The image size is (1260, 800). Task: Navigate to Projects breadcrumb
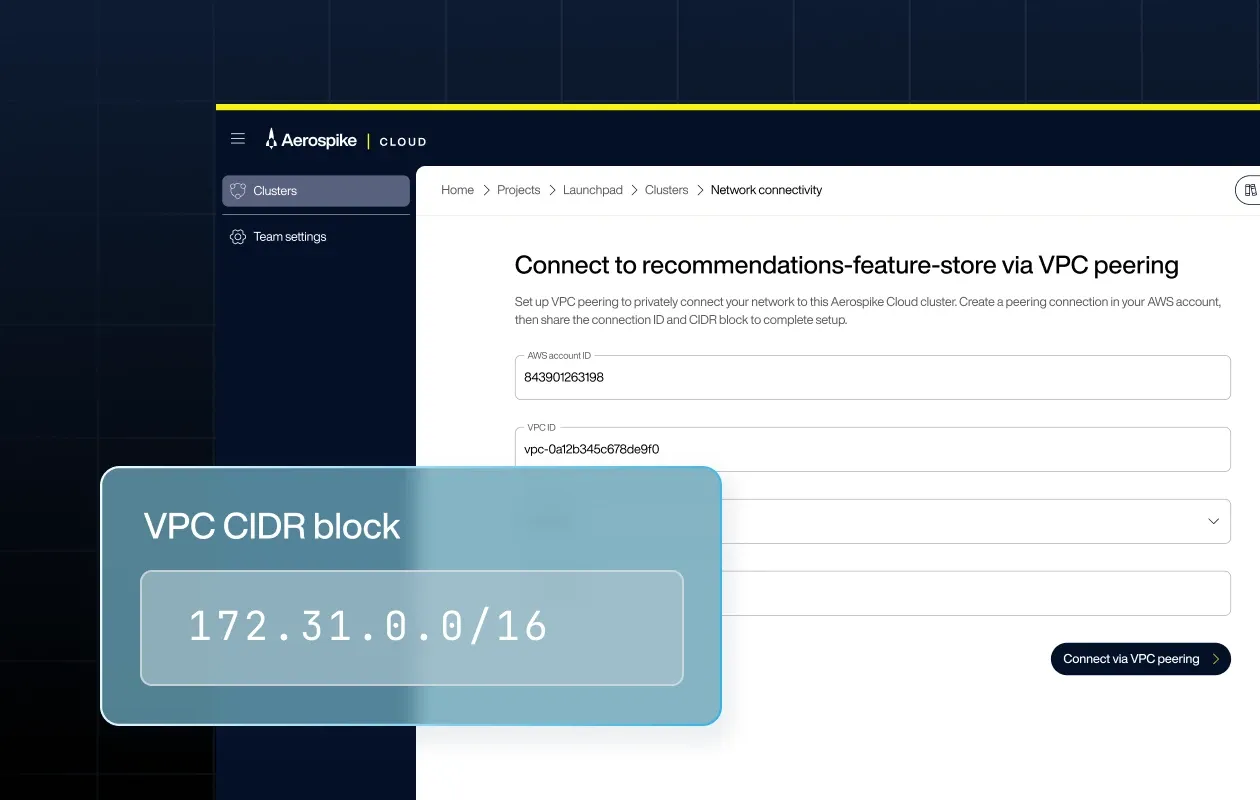point(518,190)
